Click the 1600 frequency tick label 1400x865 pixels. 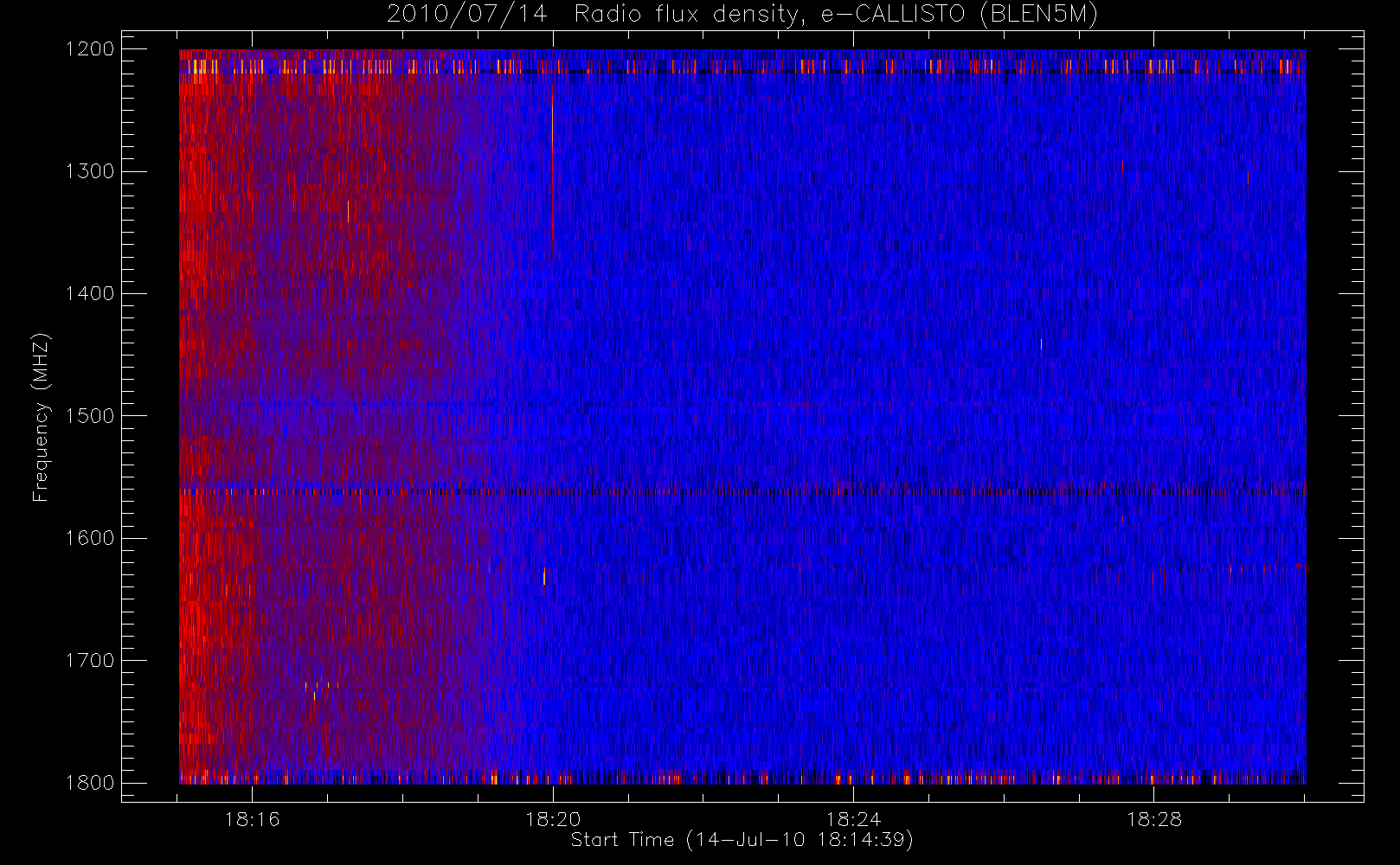point(91,538)
